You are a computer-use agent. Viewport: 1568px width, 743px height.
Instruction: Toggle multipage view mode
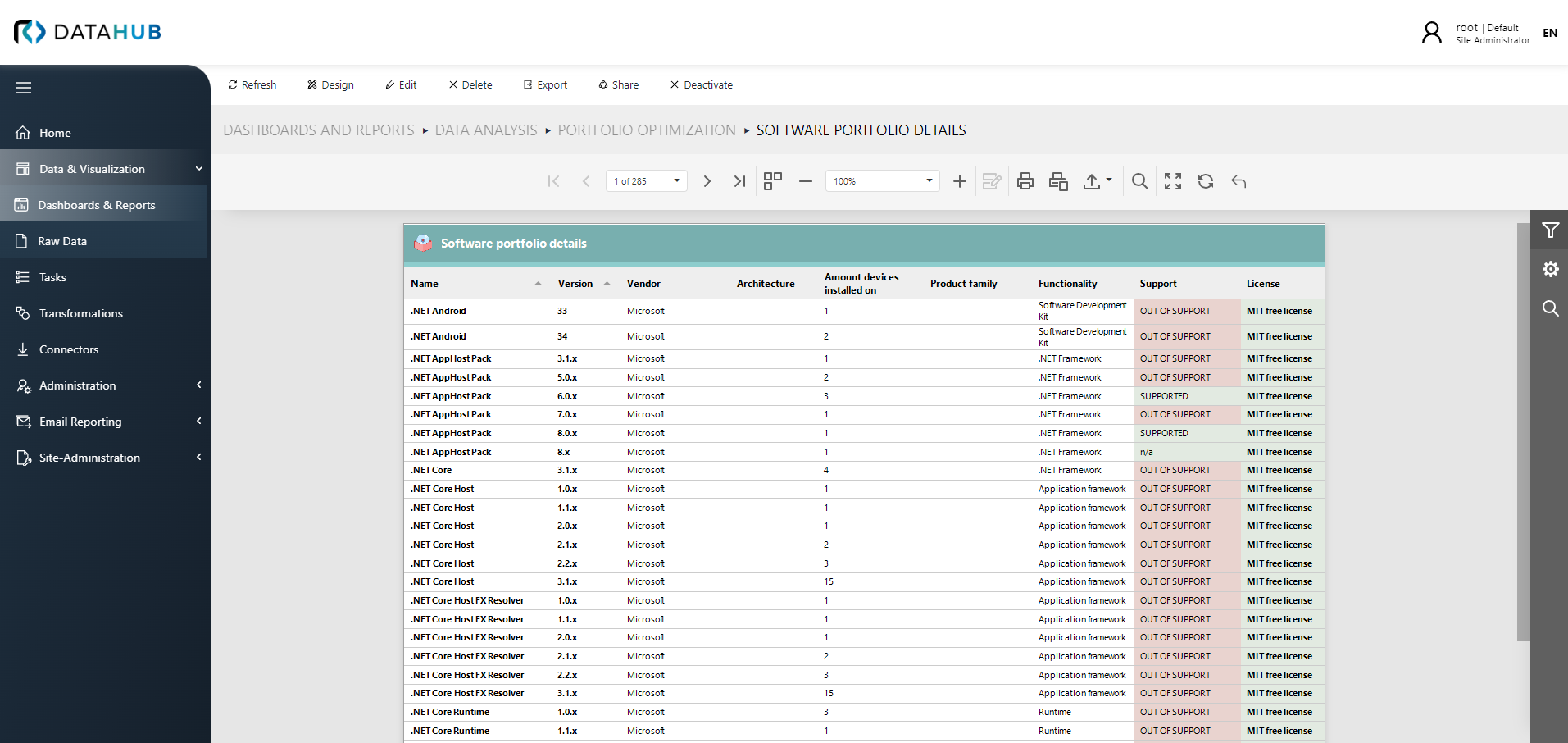tap(772, 181)
